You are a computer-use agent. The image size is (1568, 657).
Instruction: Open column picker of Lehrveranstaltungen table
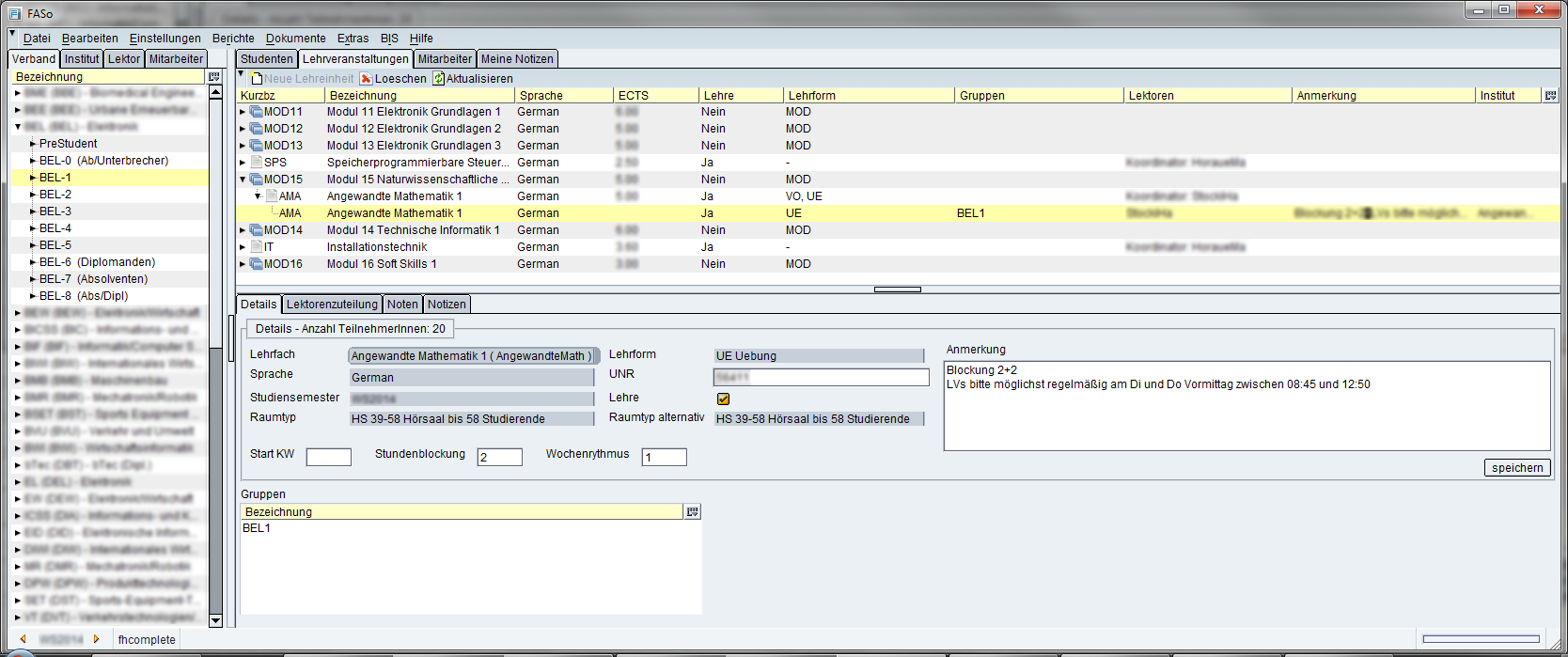1550,96
